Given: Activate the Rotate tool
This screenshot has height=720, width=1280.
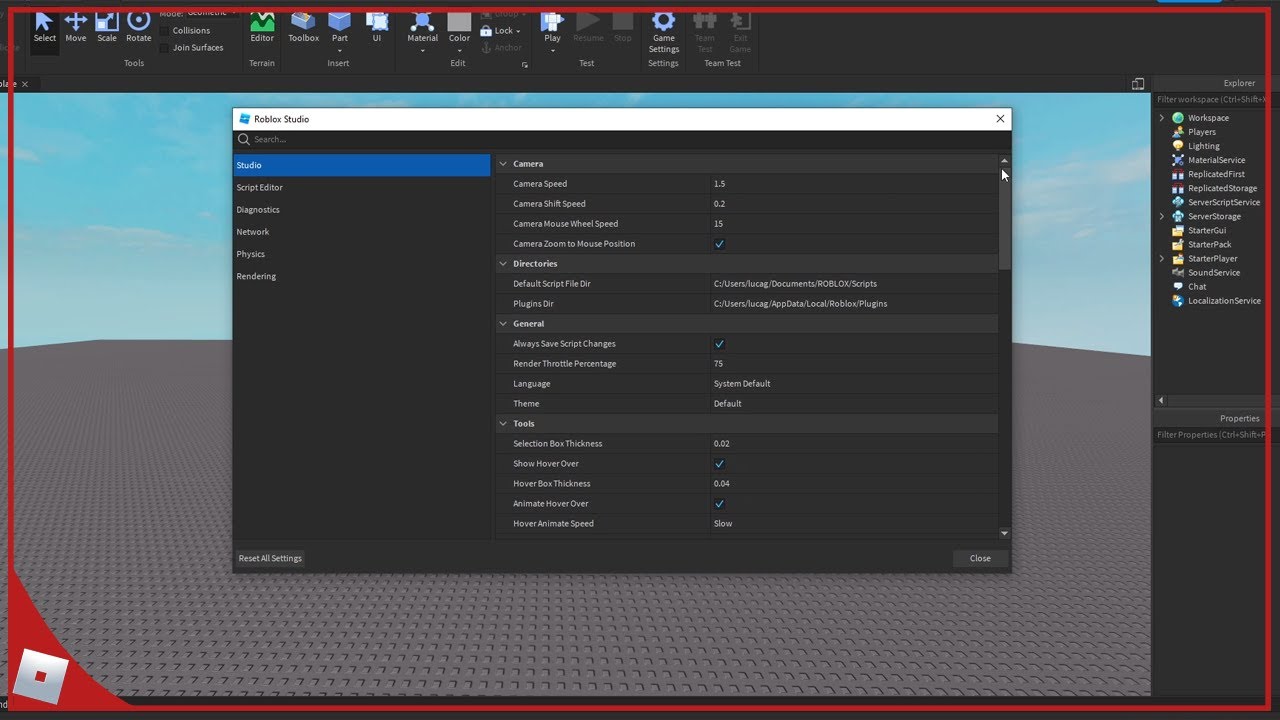Looking at the screenshot, I should tap(139, 25).
